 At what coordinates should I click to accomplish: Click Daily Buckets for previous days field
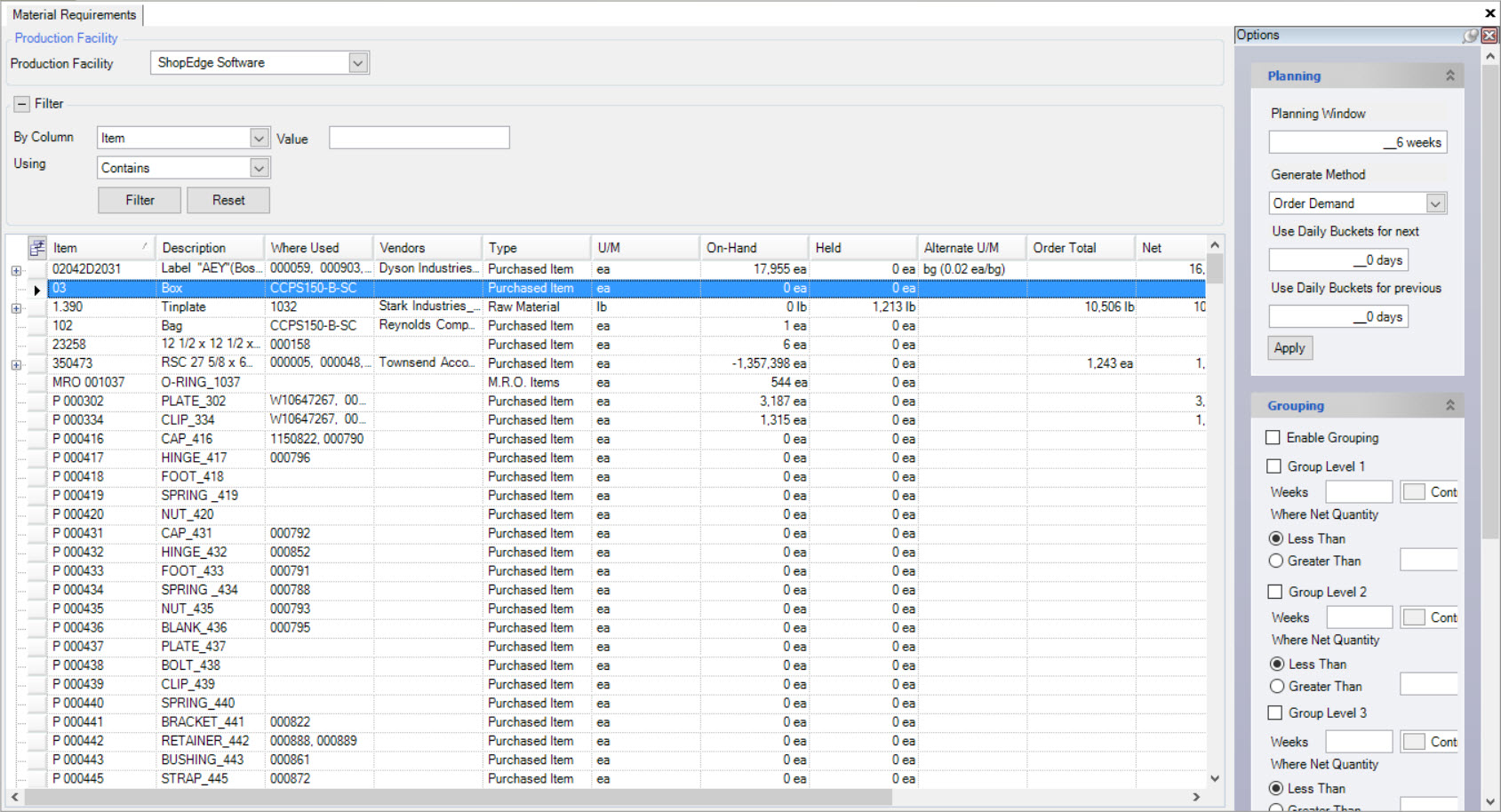coord(1338,316)
